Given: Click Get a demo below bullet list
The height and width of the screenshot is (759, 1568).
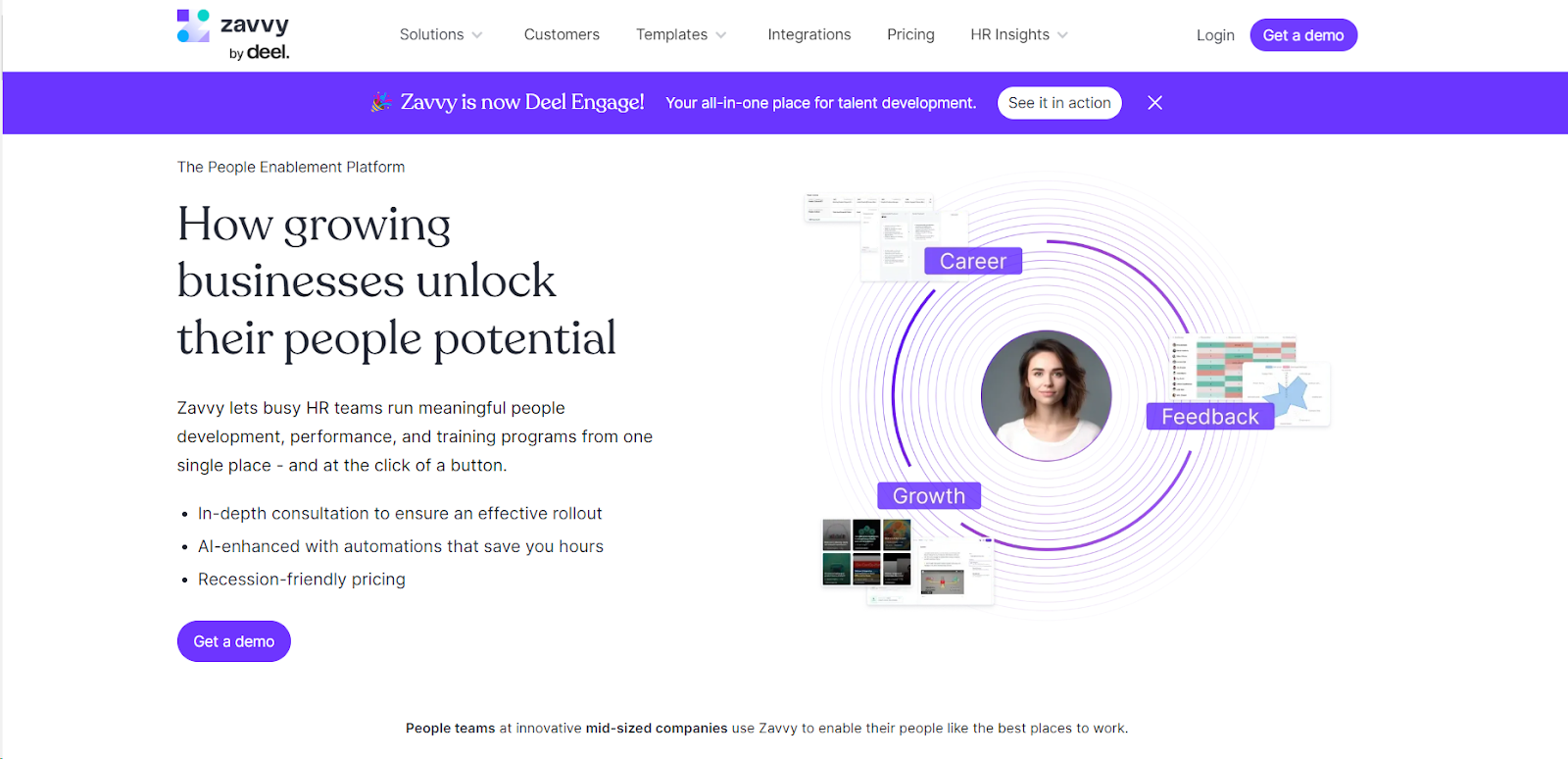Looking at the screenshot, I should (234, 641).
